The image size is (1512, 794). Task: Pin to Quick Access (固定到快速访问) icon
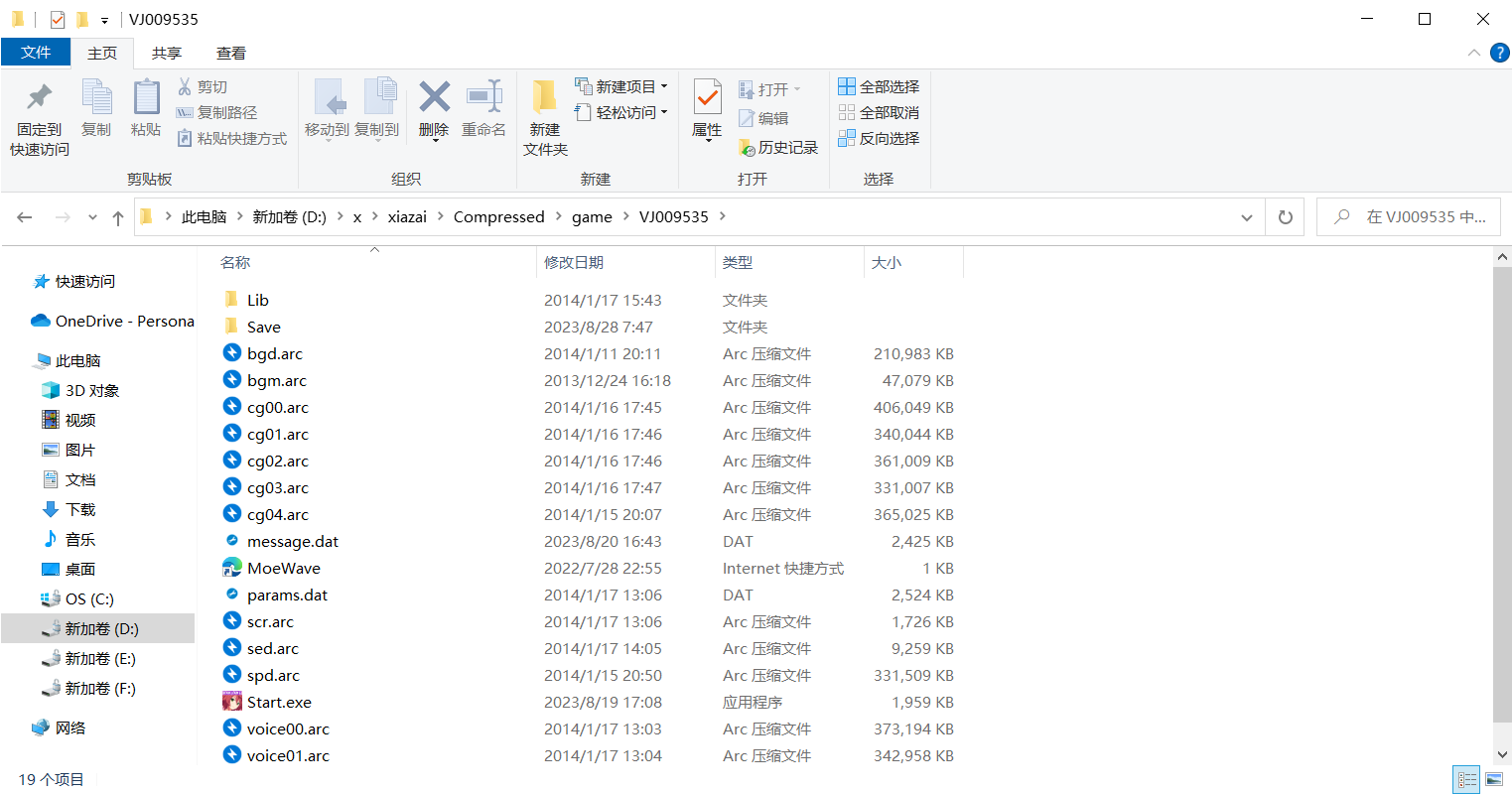tap(40, 98)
